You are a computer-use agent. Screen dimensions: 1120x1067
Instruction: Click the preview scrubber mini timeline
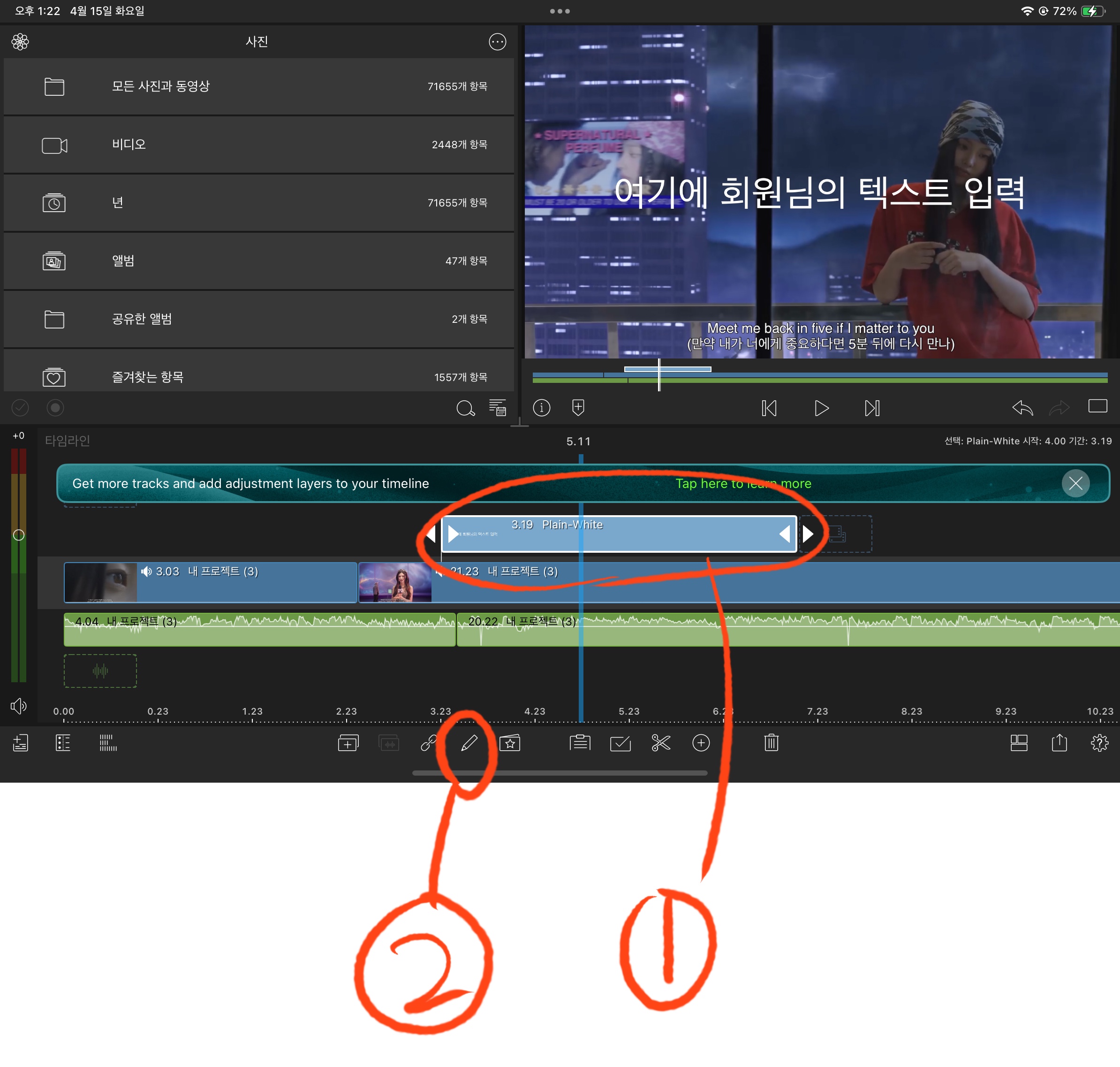tap(819, 375)
